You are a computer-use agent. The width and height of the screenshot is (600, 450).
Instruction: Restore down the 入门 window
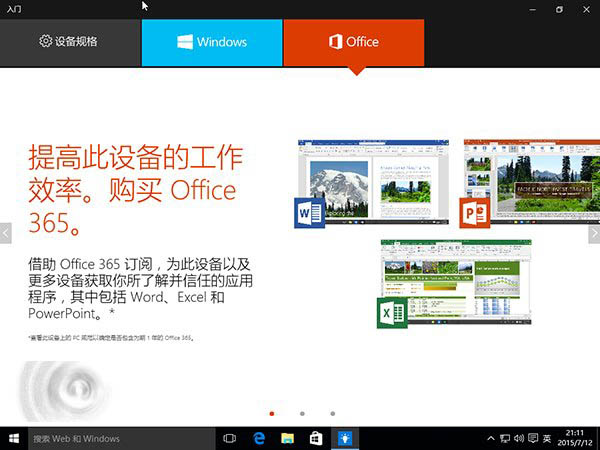click(559, 9)
